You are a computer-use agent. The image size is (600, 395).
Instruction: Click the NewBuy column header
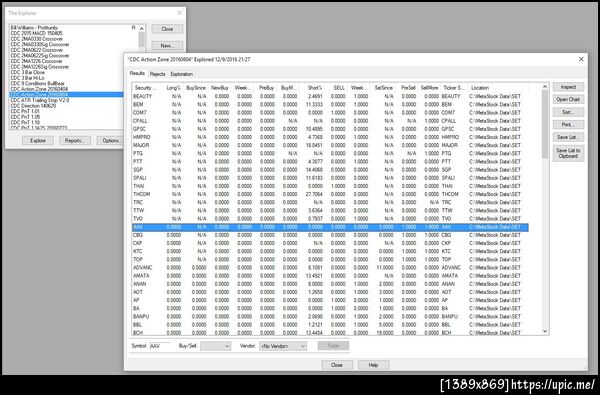(219, 88)
